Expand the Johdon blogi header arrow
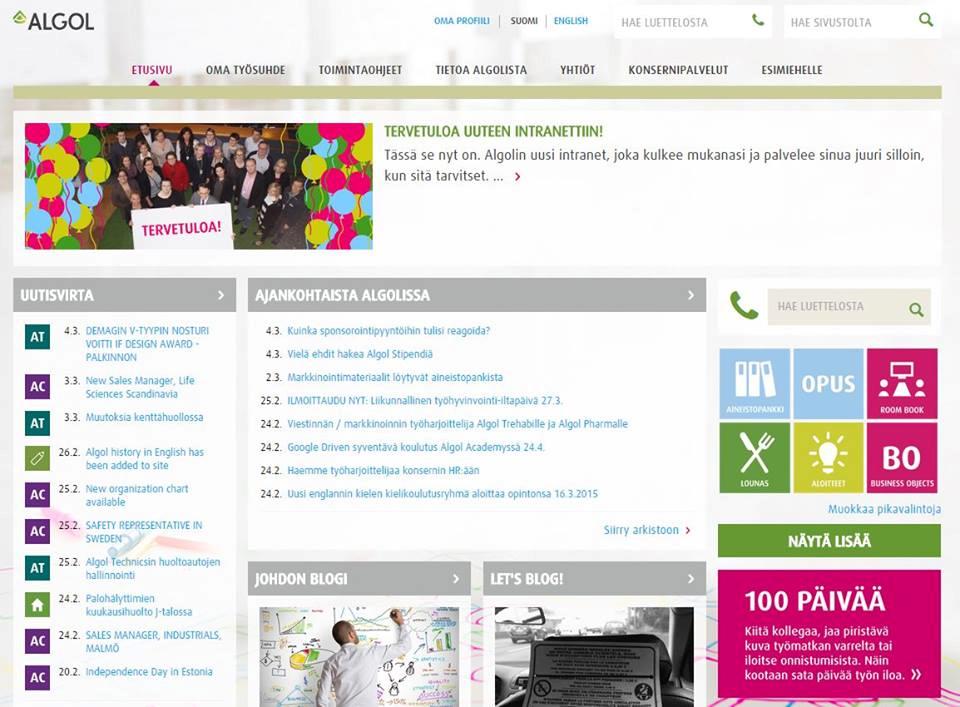Screen dimensions: 960x707 point(456,578)
